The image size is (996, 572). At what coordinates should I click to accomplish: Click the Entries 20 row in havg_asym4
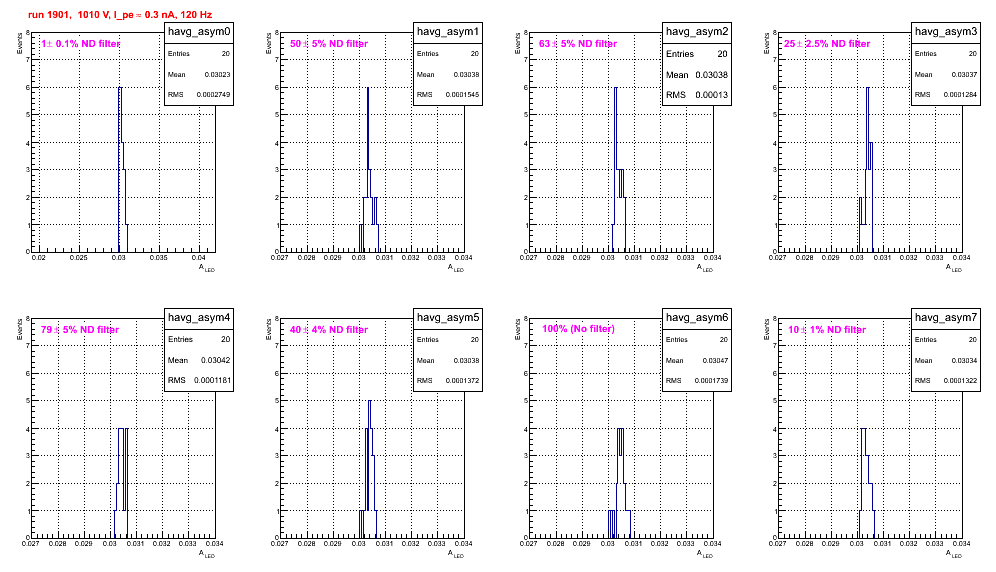(x=199, y=339)
